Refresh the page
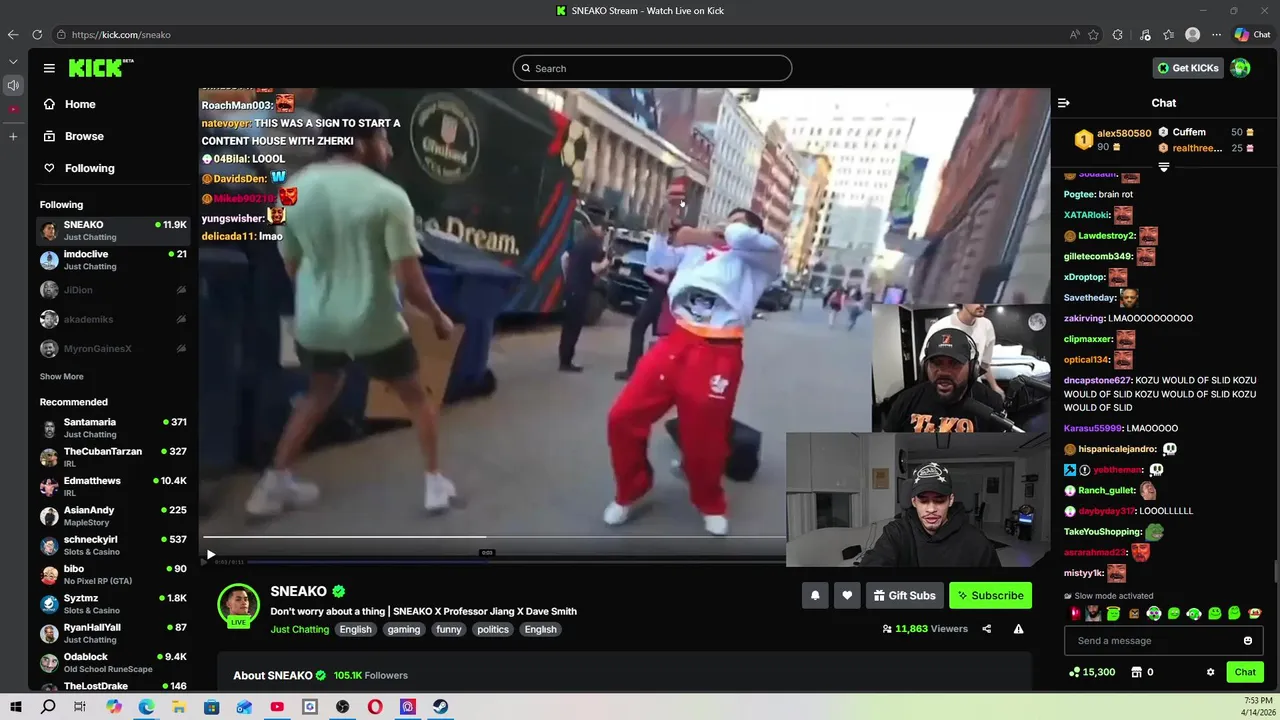Viewport: 1280px width, 720px height. [x=37, y=34]
